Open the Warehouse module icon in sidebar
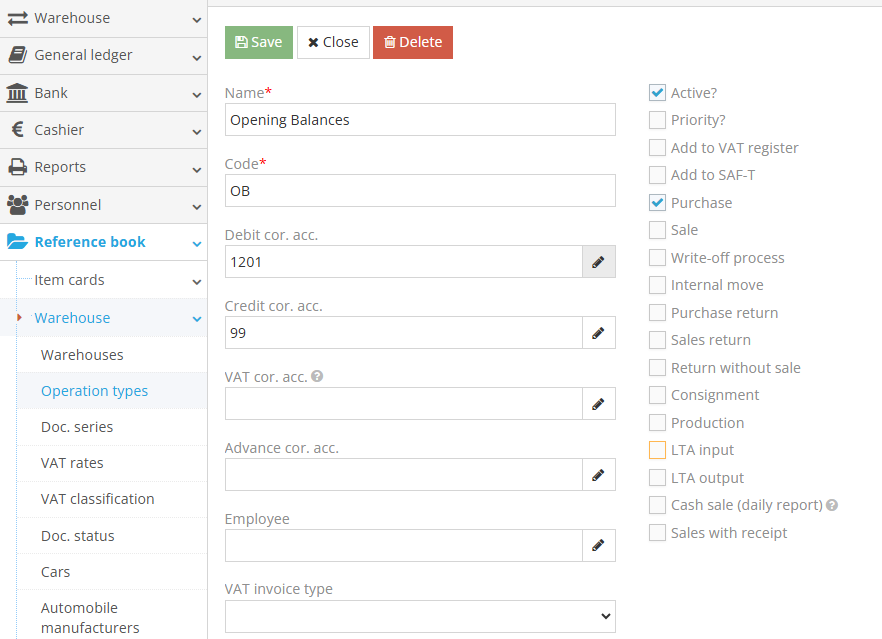882x639 pixels. coord(17,17)
